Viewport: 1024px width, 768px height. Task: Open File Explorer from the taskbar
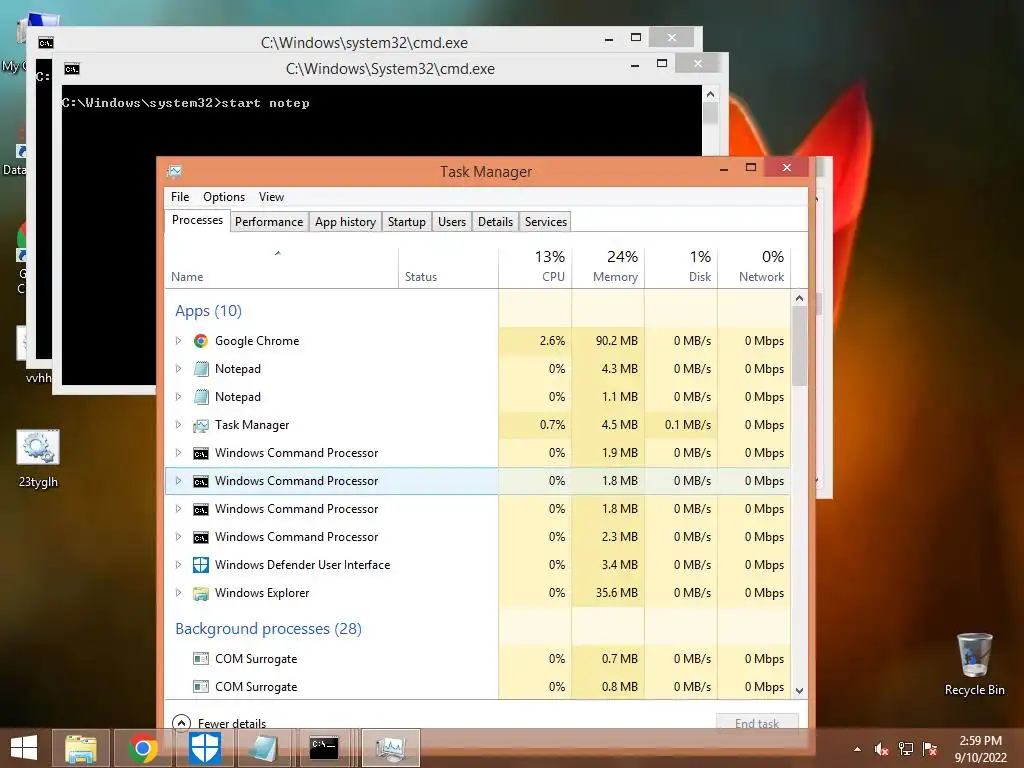[81, 748]
